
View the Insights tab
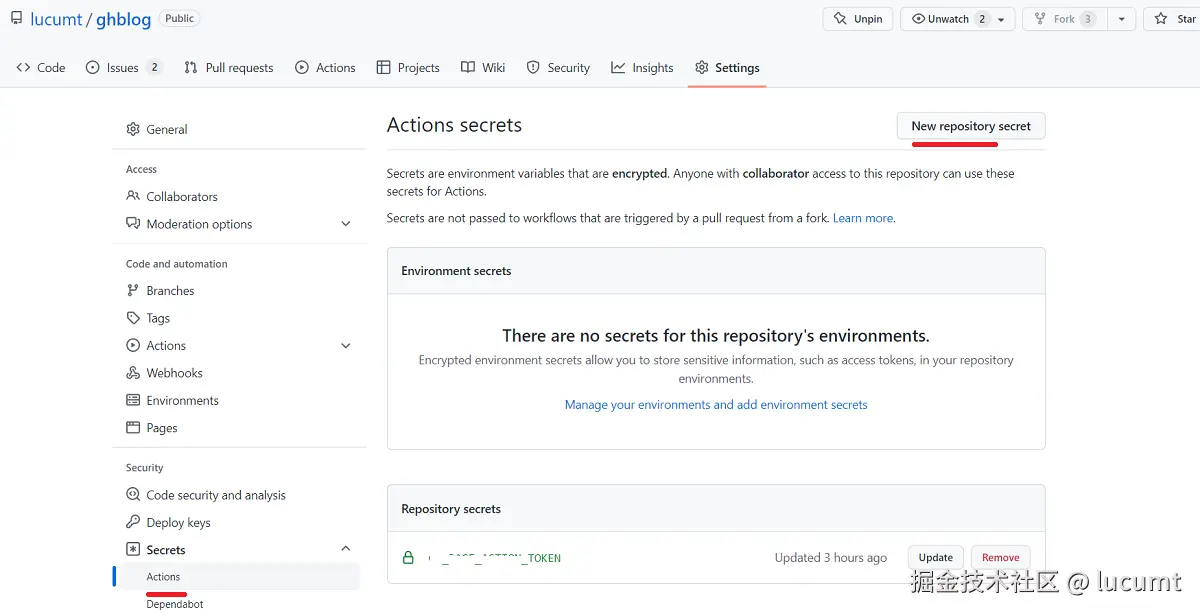(x=643, y=68)
